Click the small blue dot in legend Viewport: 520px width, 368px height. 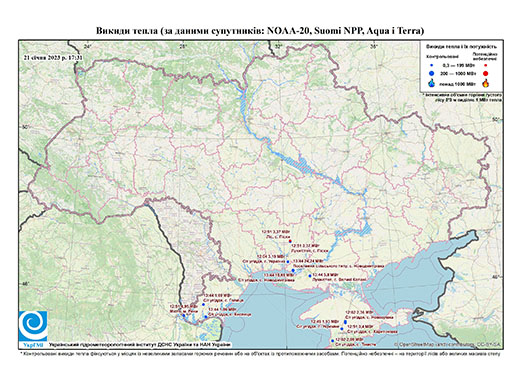[432, 65]
